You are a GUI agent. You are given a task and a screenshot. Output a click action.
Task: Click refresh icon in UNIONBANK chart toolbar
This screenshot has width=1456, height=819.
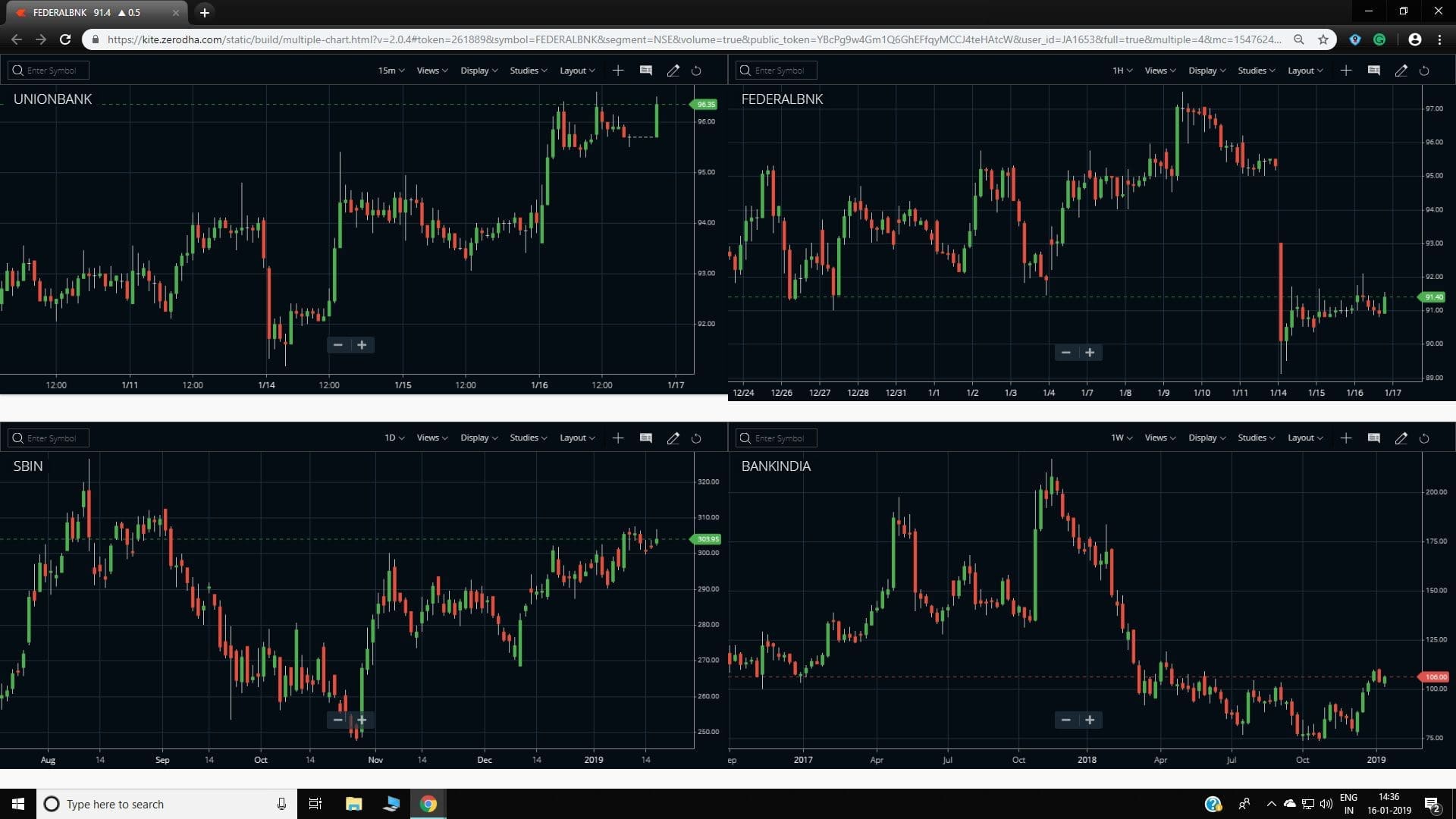(696, 71)
